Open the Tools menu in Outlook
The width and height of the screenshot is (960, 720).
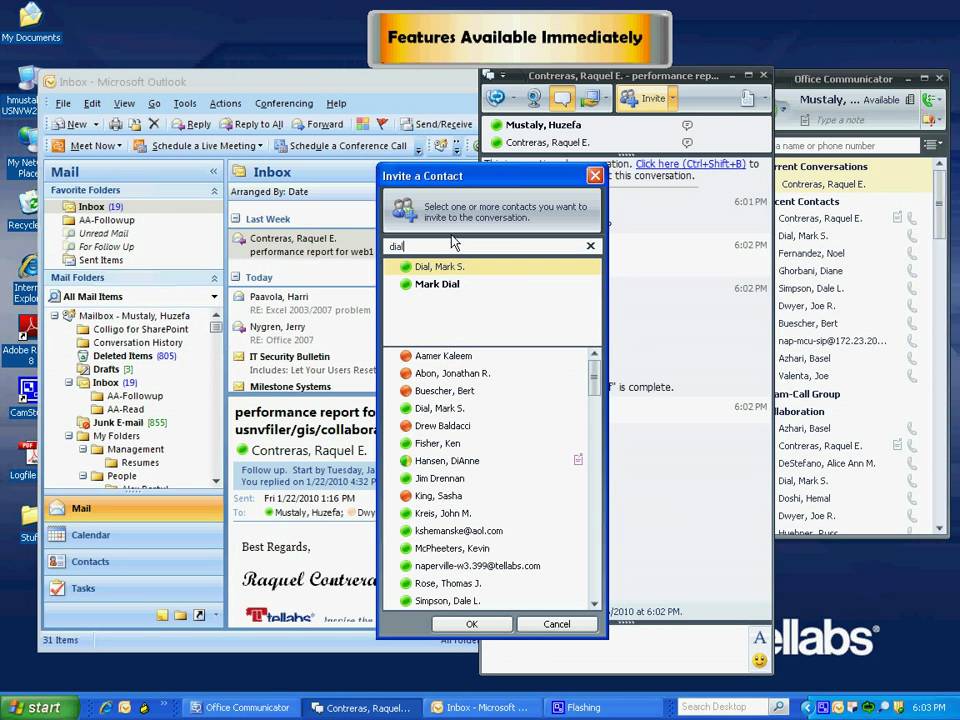(185, 103)
